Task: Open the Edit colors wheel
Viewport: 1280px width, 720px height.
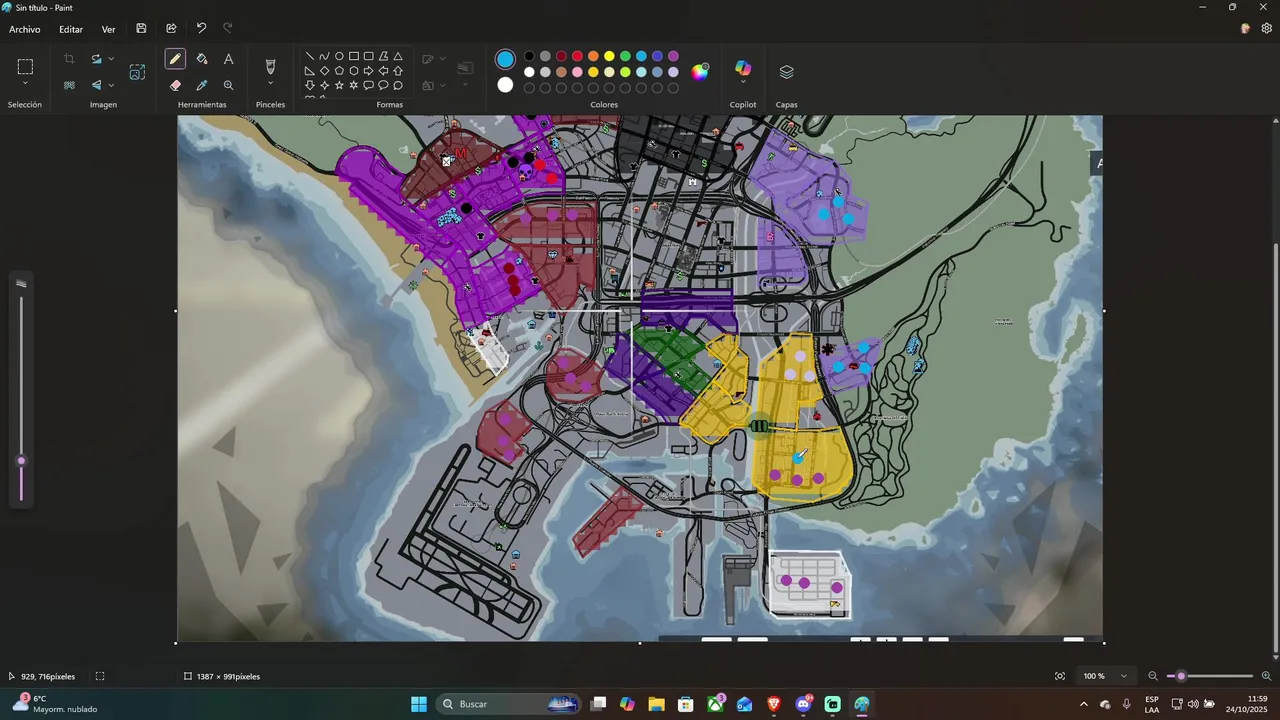Action: (x=700, y=72)
